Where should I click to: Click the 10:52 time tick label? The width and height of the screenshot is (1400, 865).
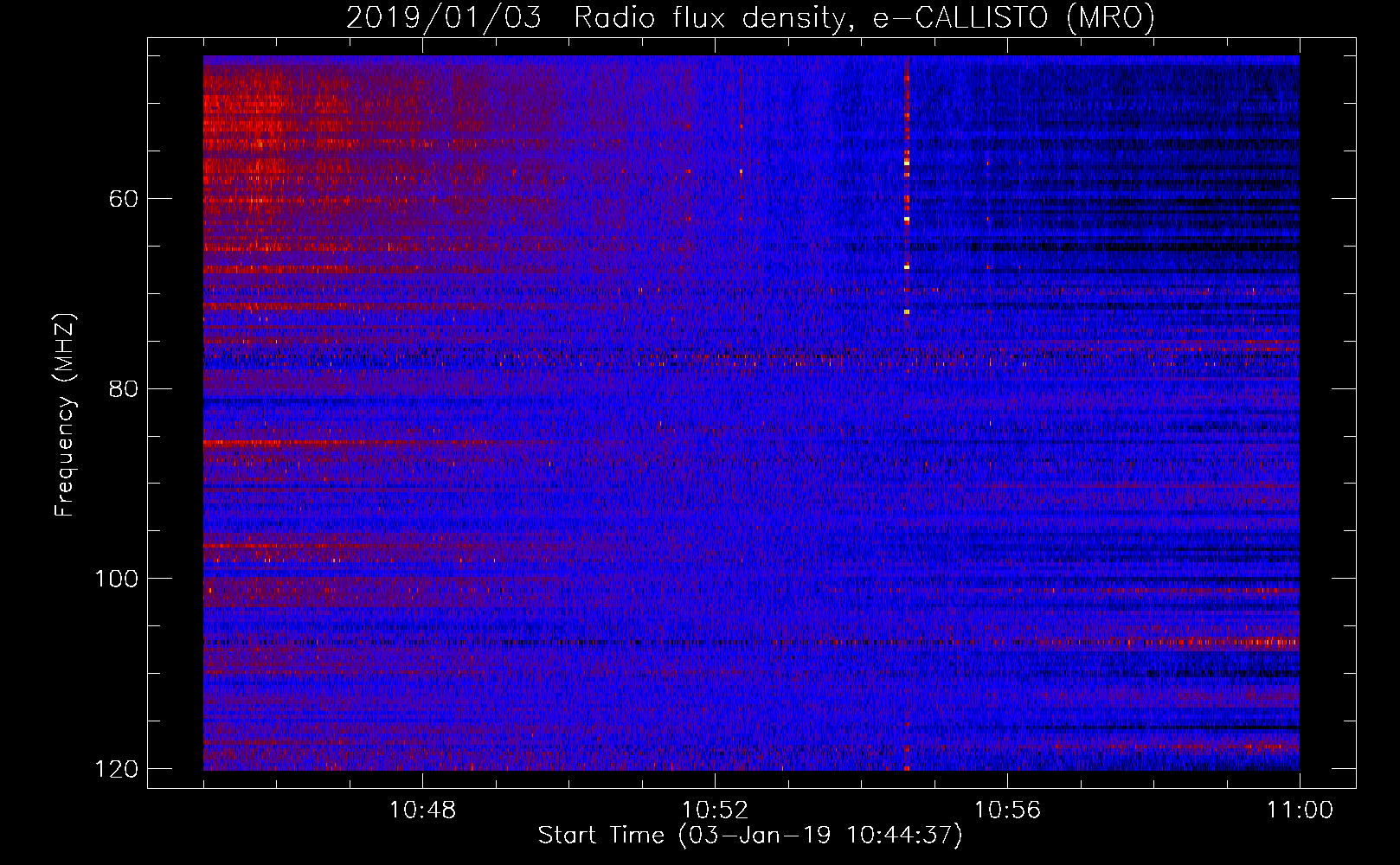[715, 811]
